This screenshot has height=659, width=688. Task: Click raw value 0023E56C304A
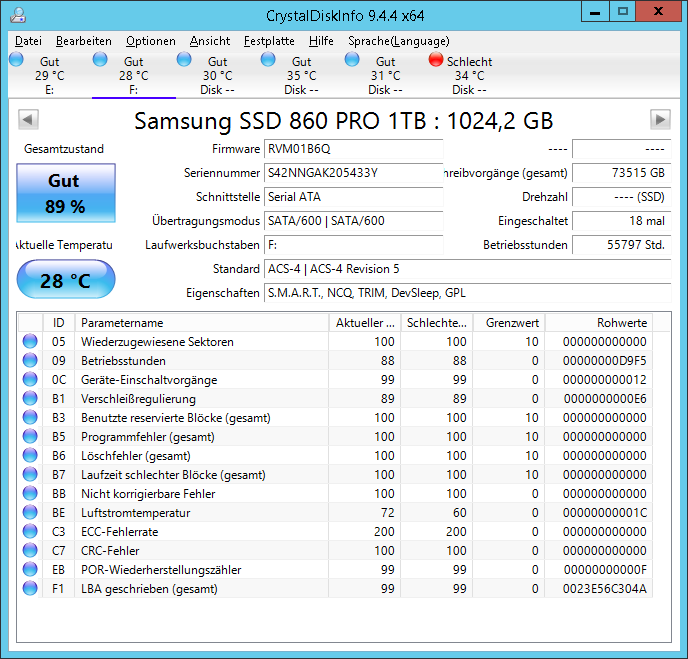coord(605,589)
